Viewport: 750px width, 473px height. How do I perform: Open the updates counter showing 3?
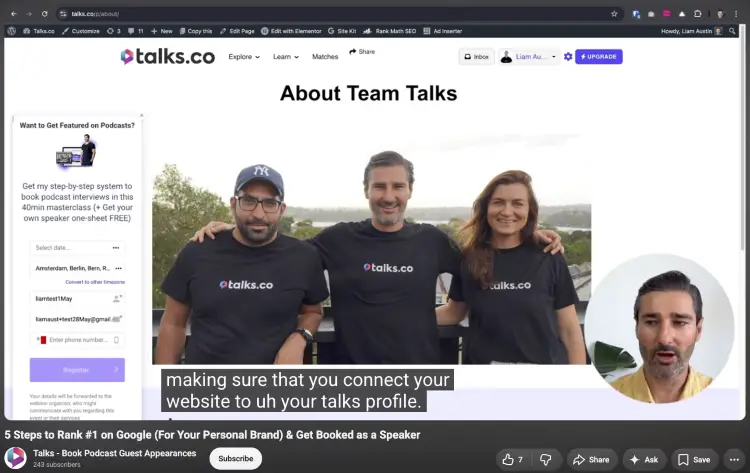click(x=114, y=31)
